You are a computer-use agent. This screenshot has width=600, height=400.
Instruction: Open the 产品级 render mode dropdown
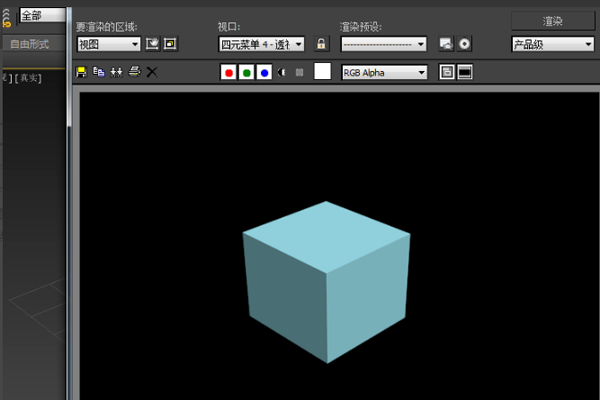coord(553,44)
